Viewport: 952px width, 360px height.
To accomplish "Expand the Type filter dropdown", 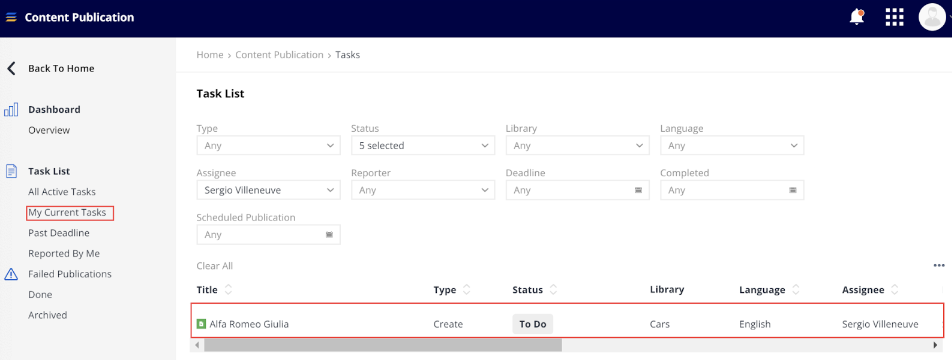I will (268, 146).
